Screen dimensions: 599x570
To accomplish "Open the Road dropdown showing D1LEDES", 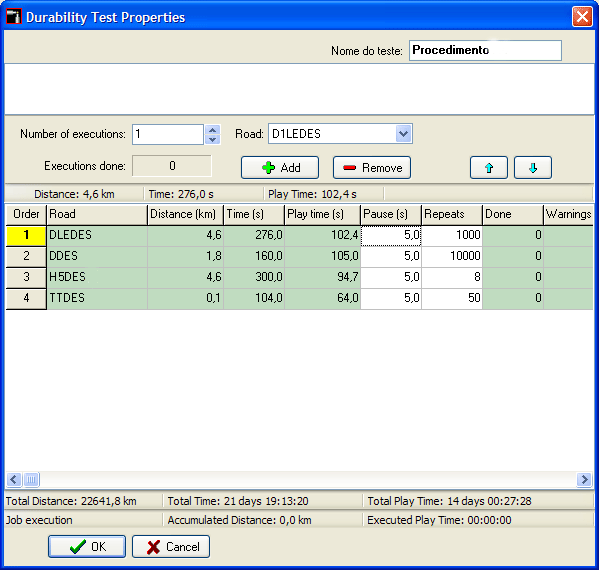I will pyautogui.click(x=403, y=134).
